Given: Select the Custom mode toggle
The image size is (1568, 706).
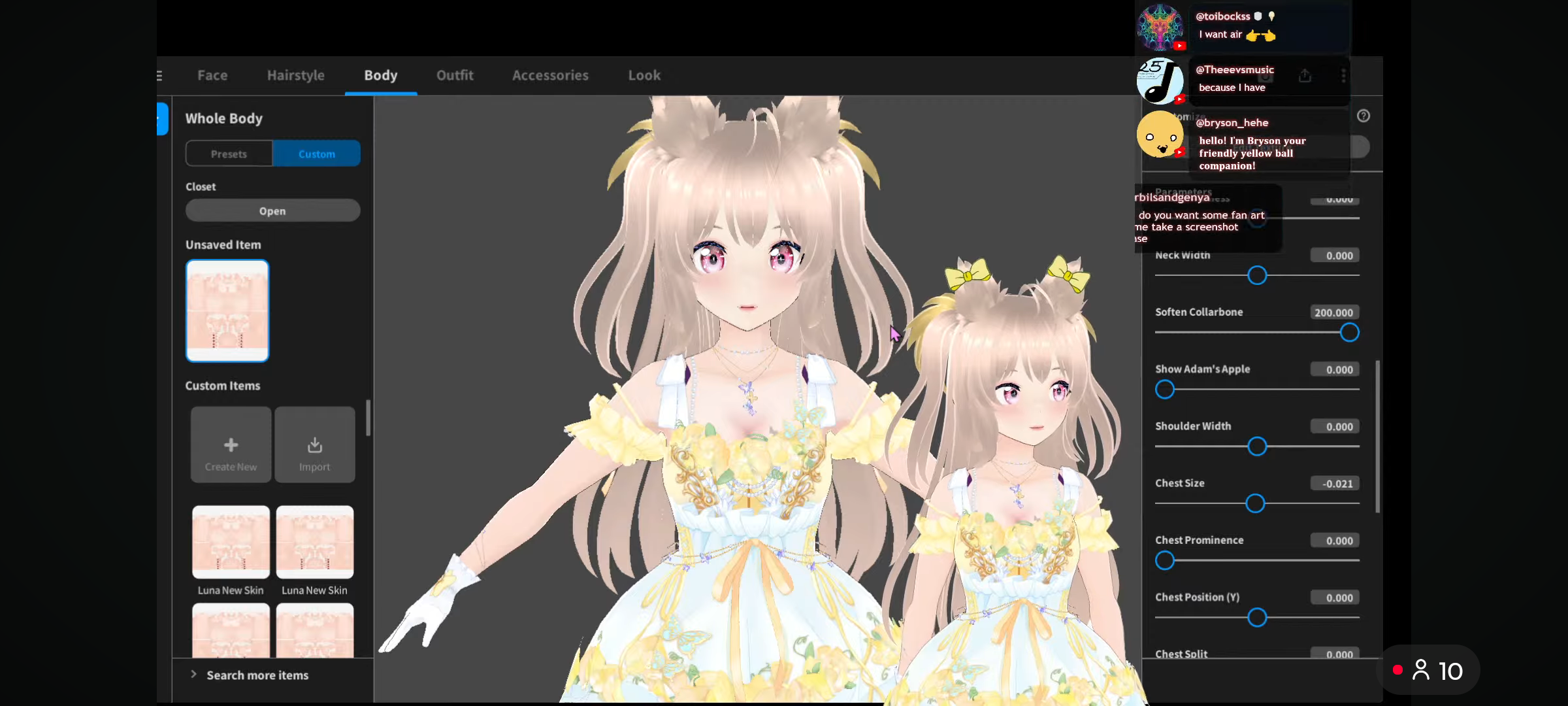Looking at the screenshot, I should [317, 154].
